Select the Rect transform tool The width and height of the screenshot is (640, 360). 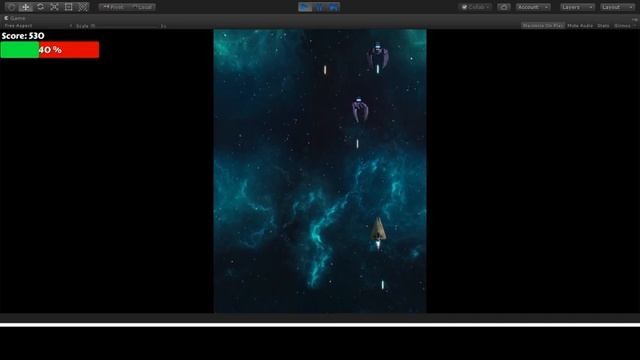[69, 7]
